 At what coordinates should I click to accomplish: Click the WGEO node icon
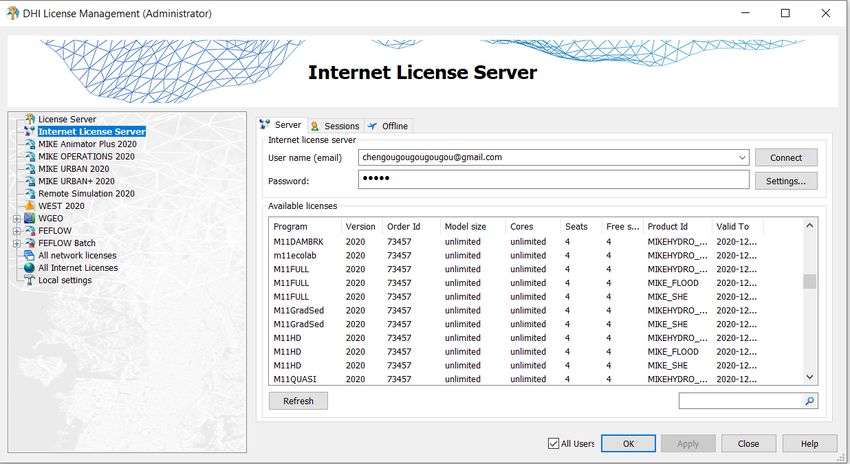coord(30,218)
